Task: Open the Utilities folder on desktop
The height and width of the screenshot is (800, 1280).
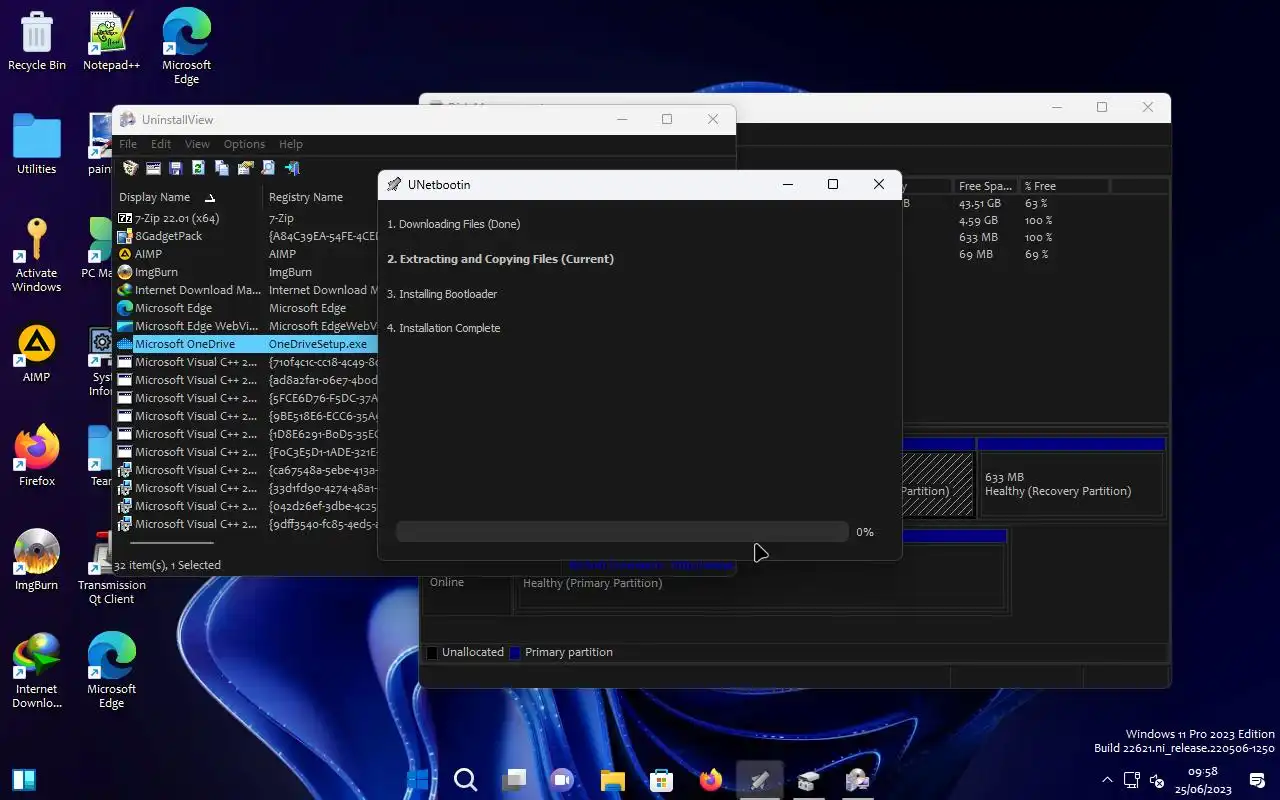Action: pos(37,145)
